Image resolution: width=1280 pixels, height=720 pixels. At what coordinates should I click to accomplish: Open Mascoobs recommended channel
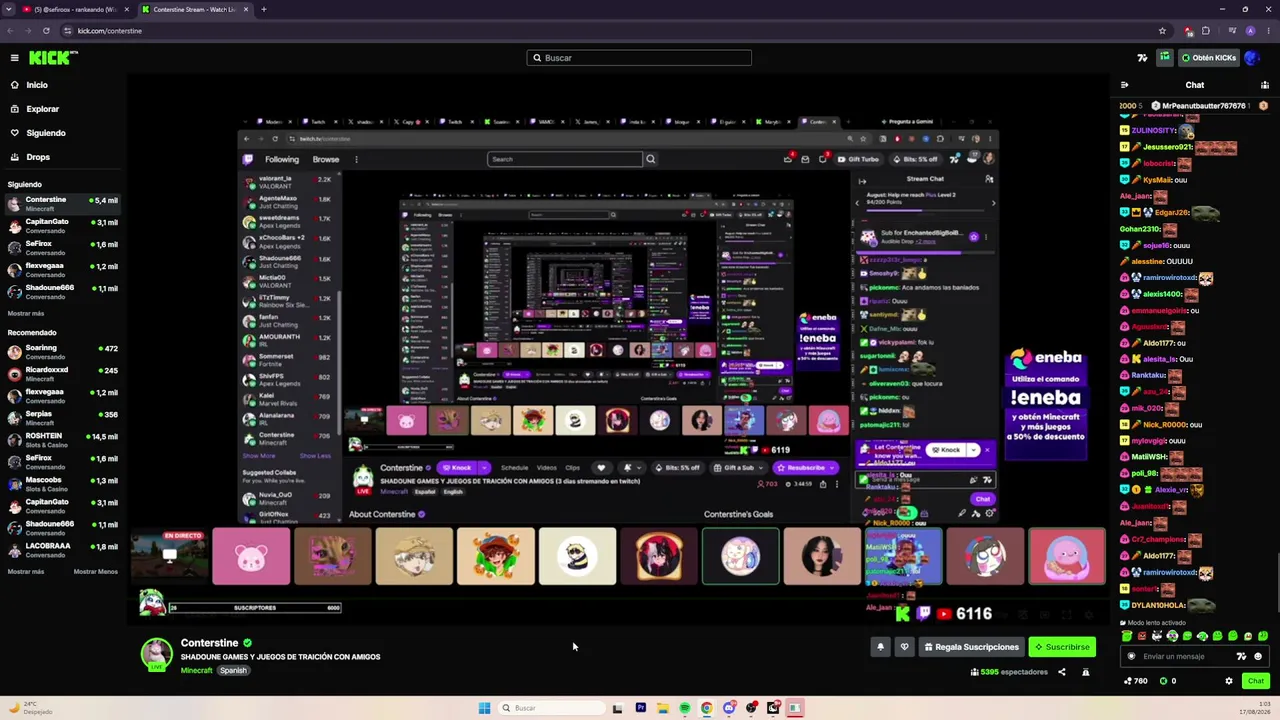[x=63, y=484]
